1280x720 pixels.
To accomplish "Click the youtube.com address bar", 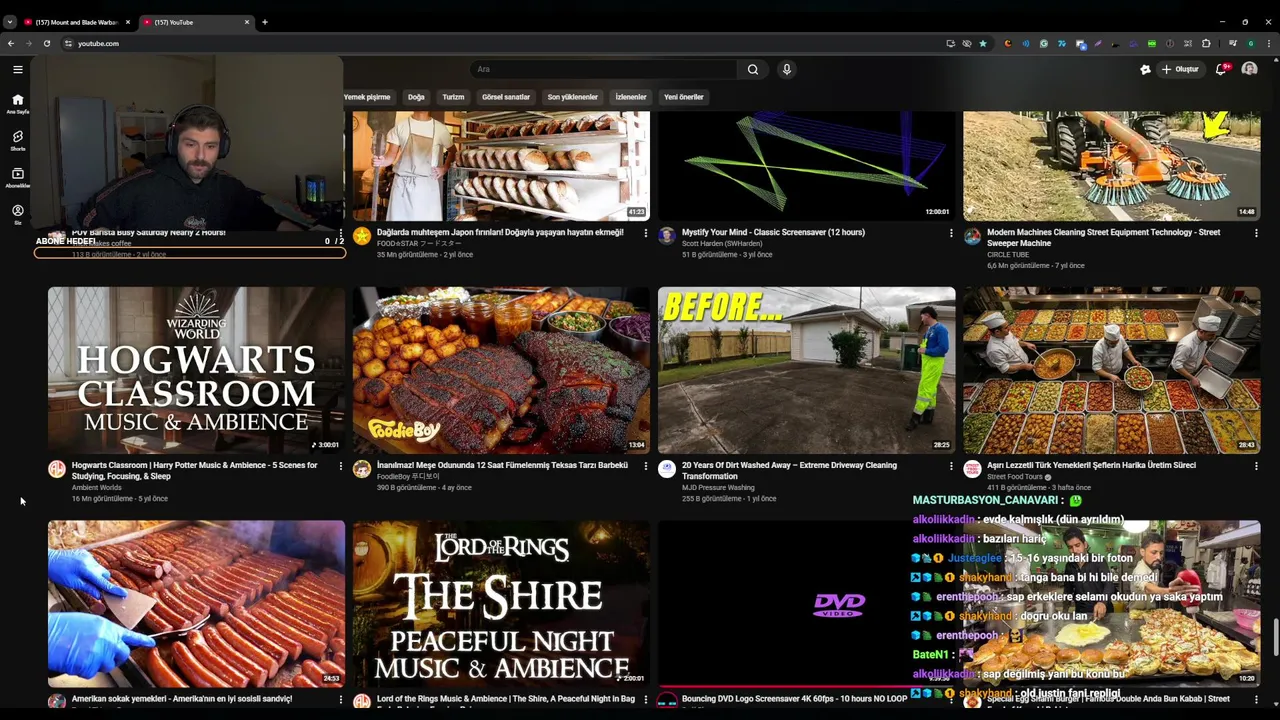I will click(500, 44).
